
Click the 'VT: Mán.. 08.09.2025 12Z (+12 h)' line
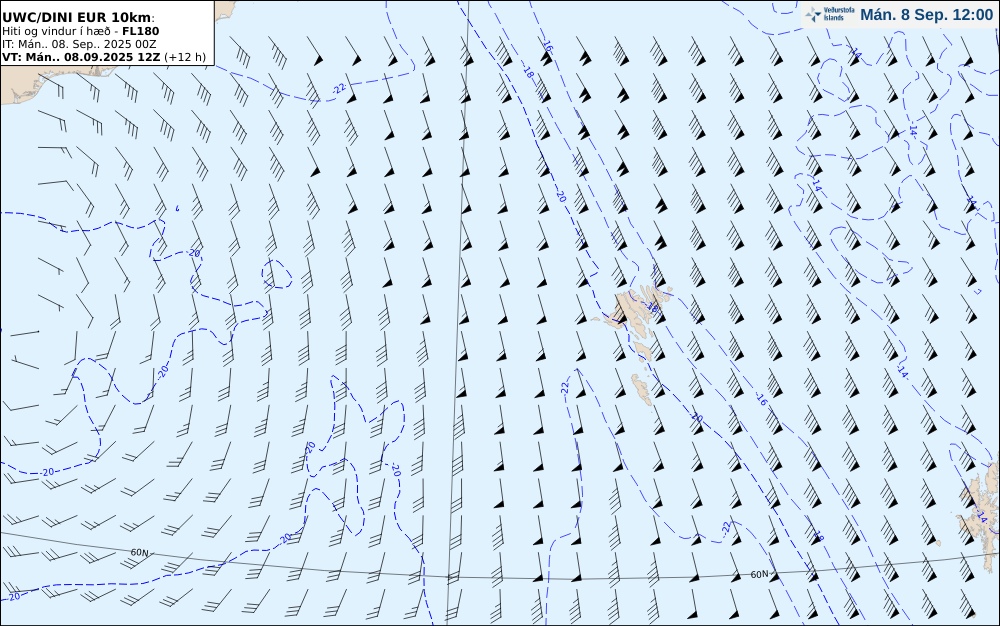[104, 57]
